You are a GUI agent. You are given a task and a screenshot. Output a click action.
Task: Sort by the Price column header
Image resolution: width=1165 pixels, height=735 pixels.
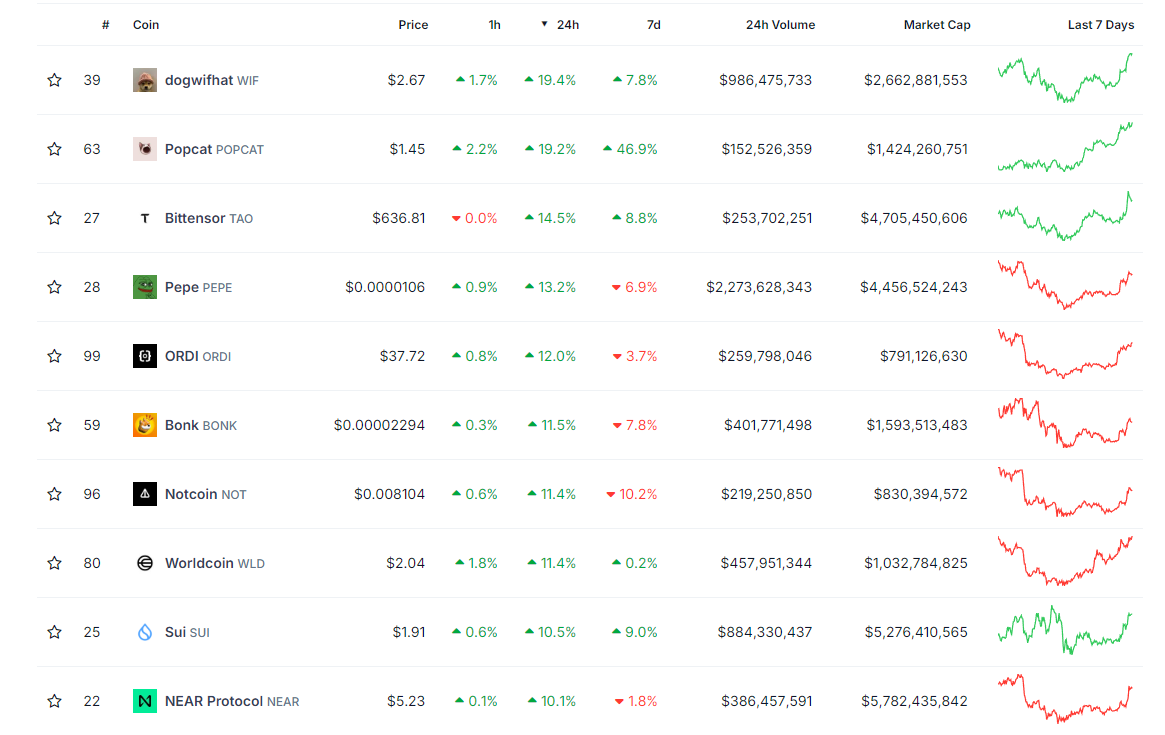[x=413, y=25]
